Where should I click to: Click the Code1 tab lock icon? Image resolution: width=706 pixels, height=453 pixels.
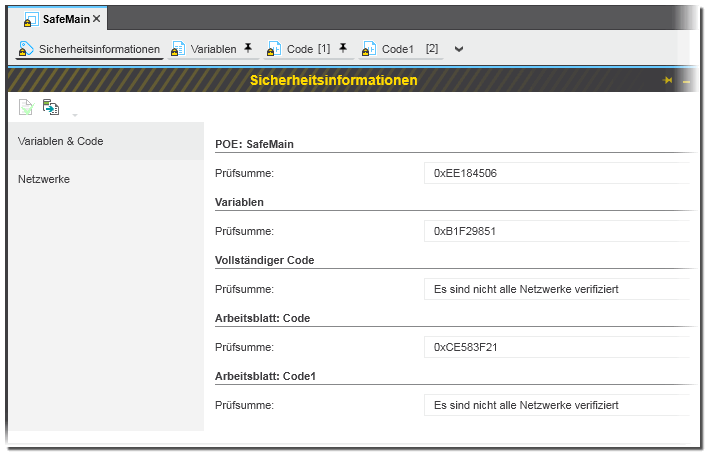click(x=369, y=49)
